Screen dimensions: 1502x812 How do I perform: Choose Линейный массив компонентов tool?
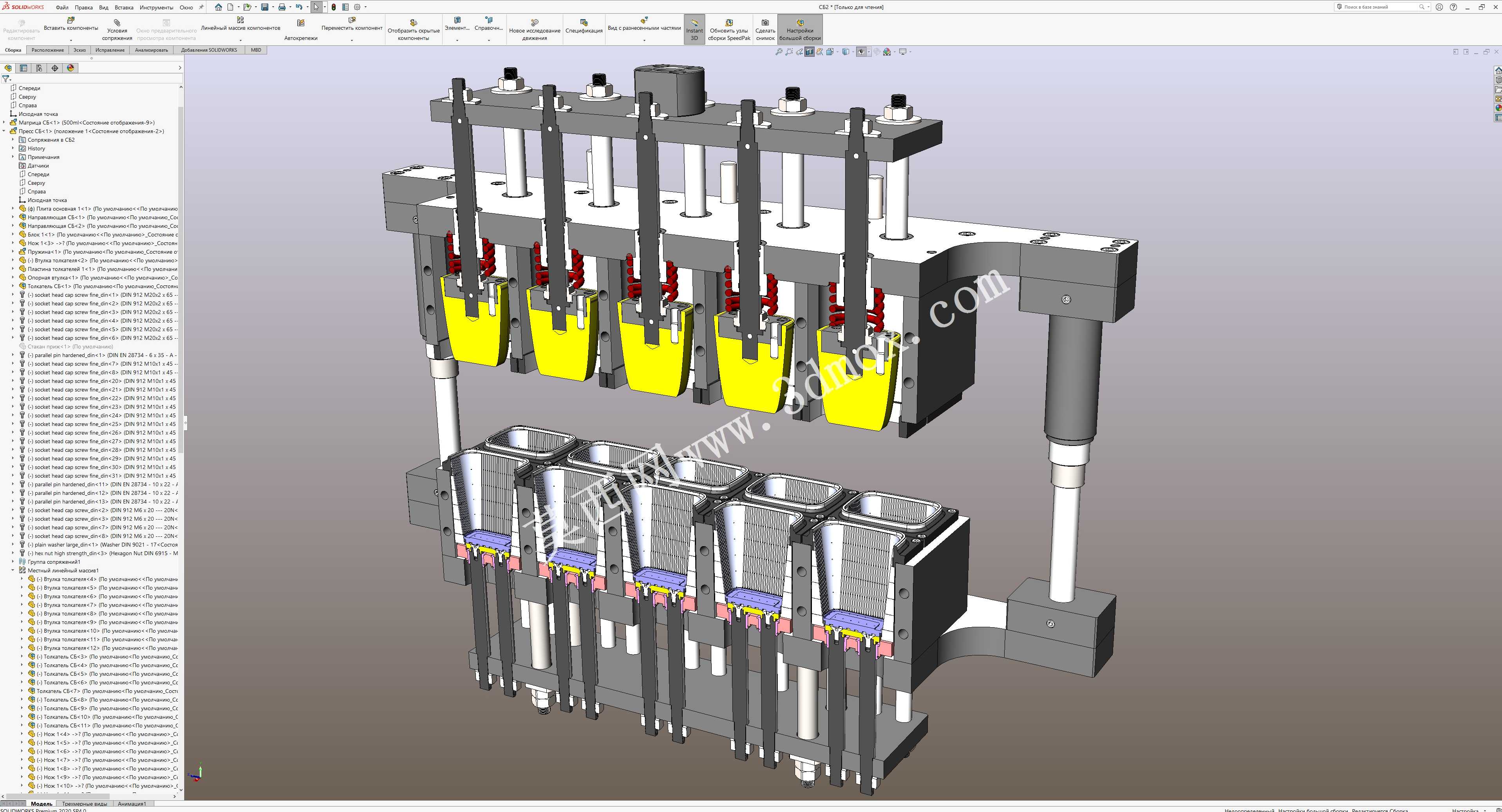[x=240, y=24]
